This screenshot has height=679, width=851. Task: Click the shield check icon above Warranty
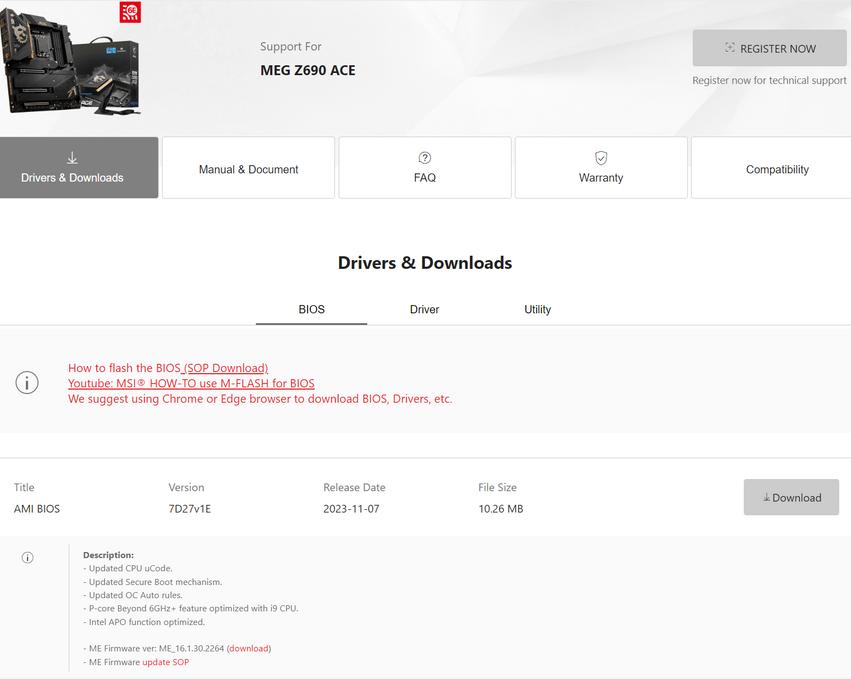[601, 157]
